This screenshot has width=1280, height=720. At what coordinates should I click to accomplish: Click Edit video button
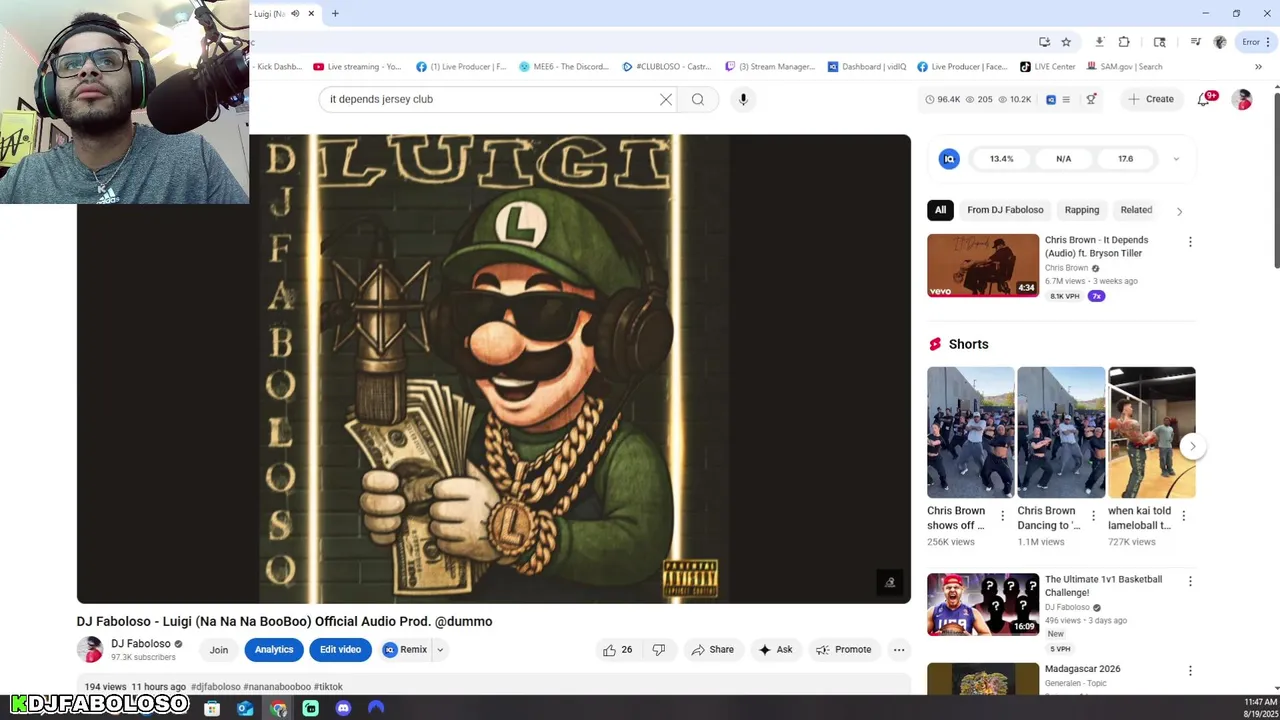[341, 650]
